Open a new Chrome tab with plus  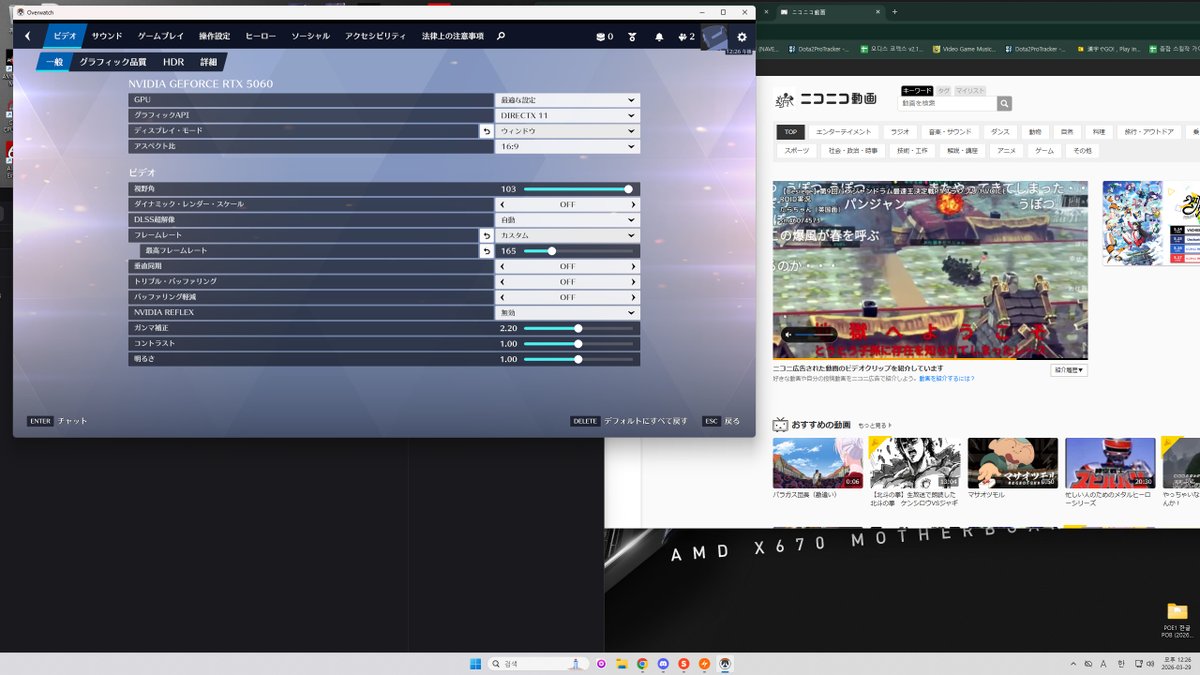click(x=894, y=12)
